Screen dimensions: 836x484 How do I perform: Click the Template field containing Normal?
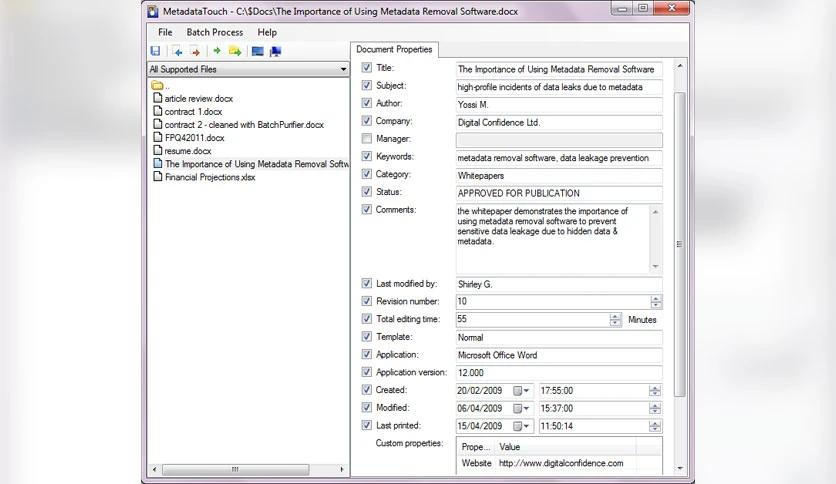coord(559,337)
